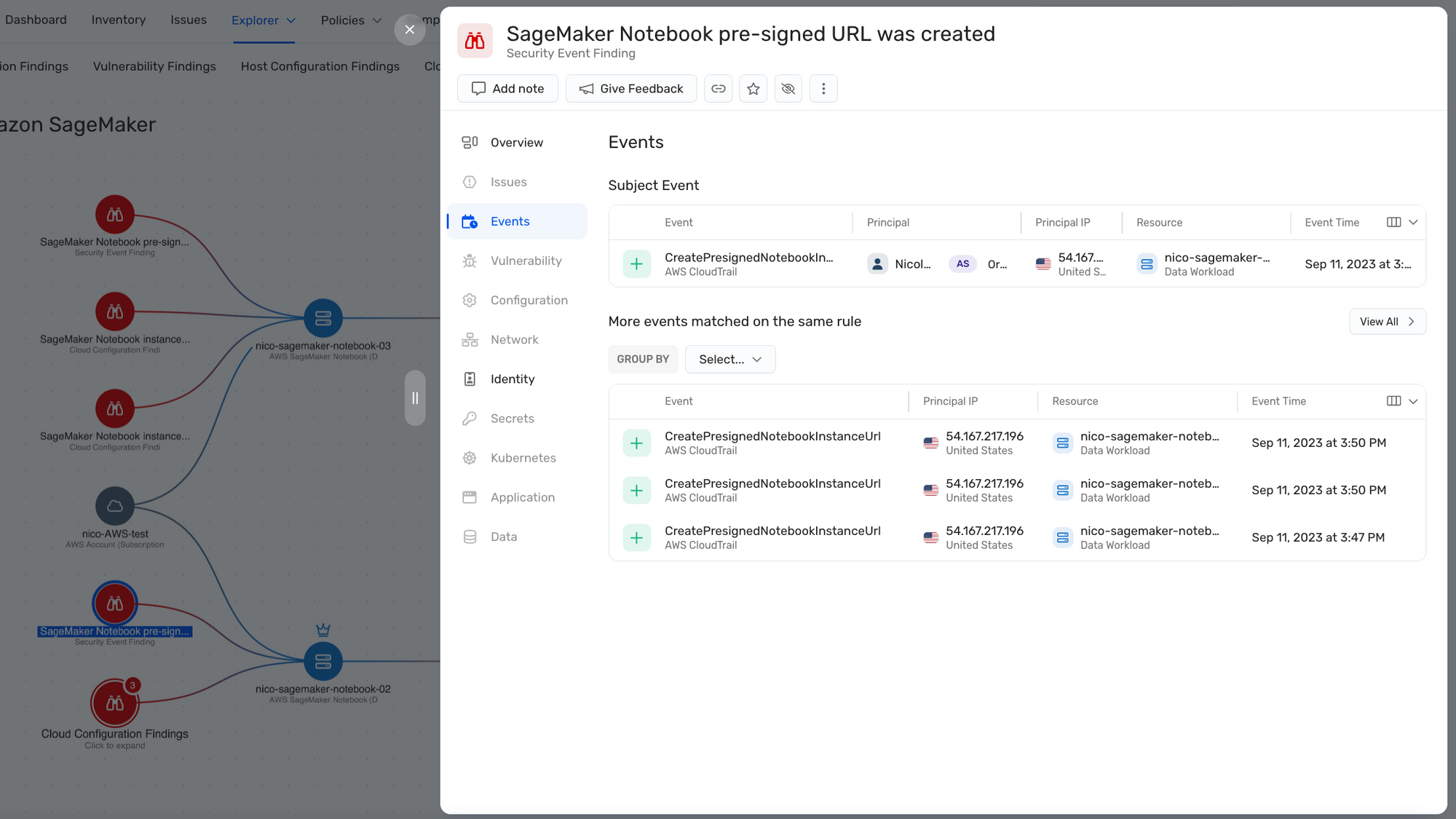Open the Data section
Image resolution: width=1456 pixels, height=819 pixels.
point(517,537)
